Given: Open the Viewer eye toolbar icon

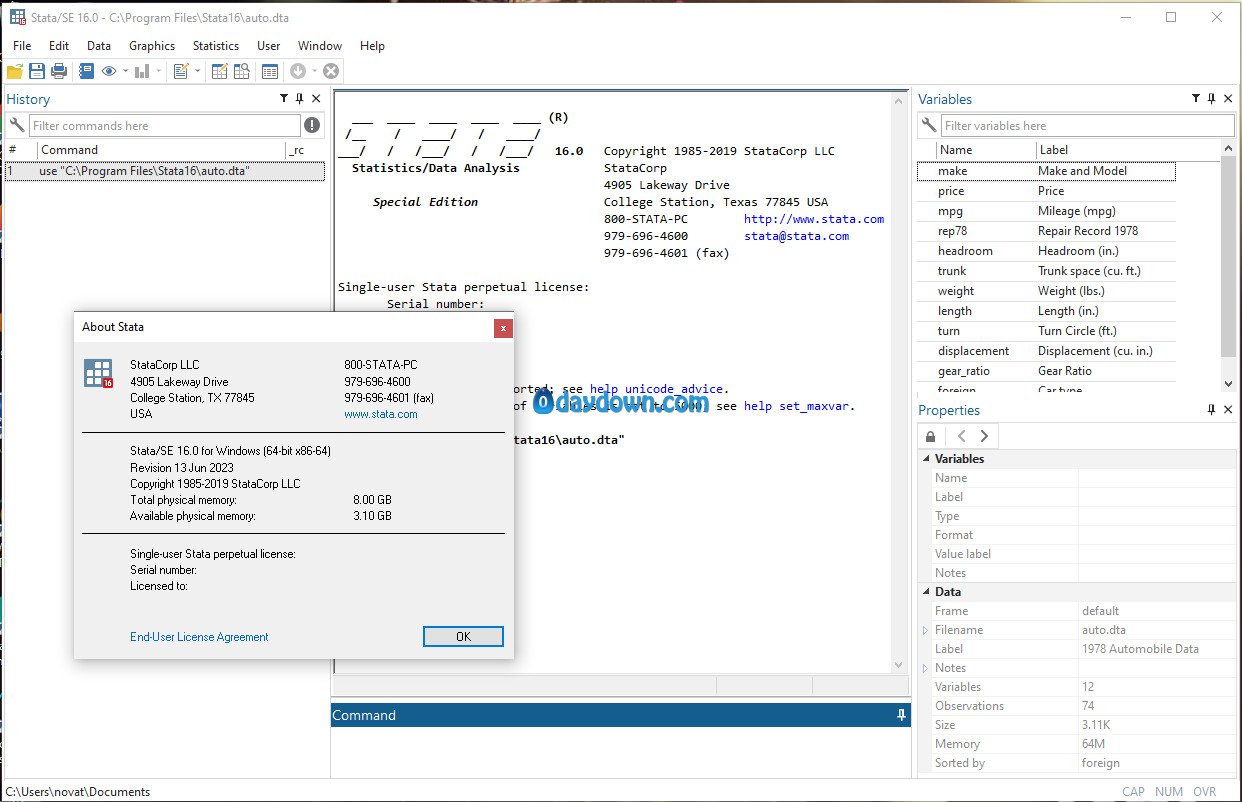Looking at the screenshot, I should [x=108, y=71].
